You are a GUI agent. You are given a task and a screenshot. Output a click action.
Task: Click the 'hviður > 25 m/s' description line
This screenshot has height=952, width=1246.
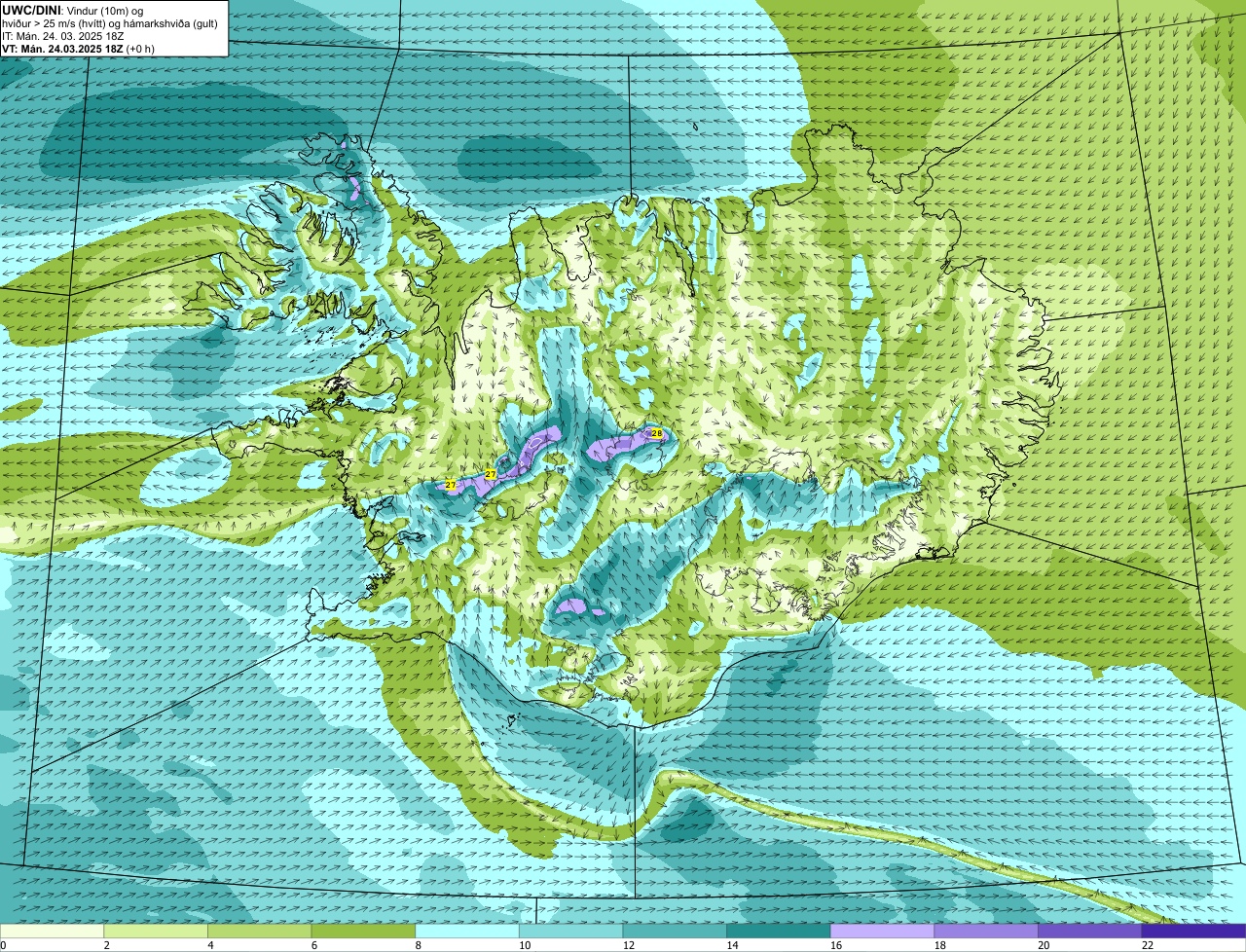click(110, 22)
